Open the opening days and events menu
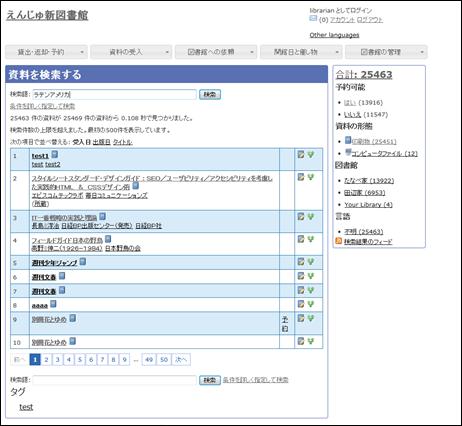 301,52
